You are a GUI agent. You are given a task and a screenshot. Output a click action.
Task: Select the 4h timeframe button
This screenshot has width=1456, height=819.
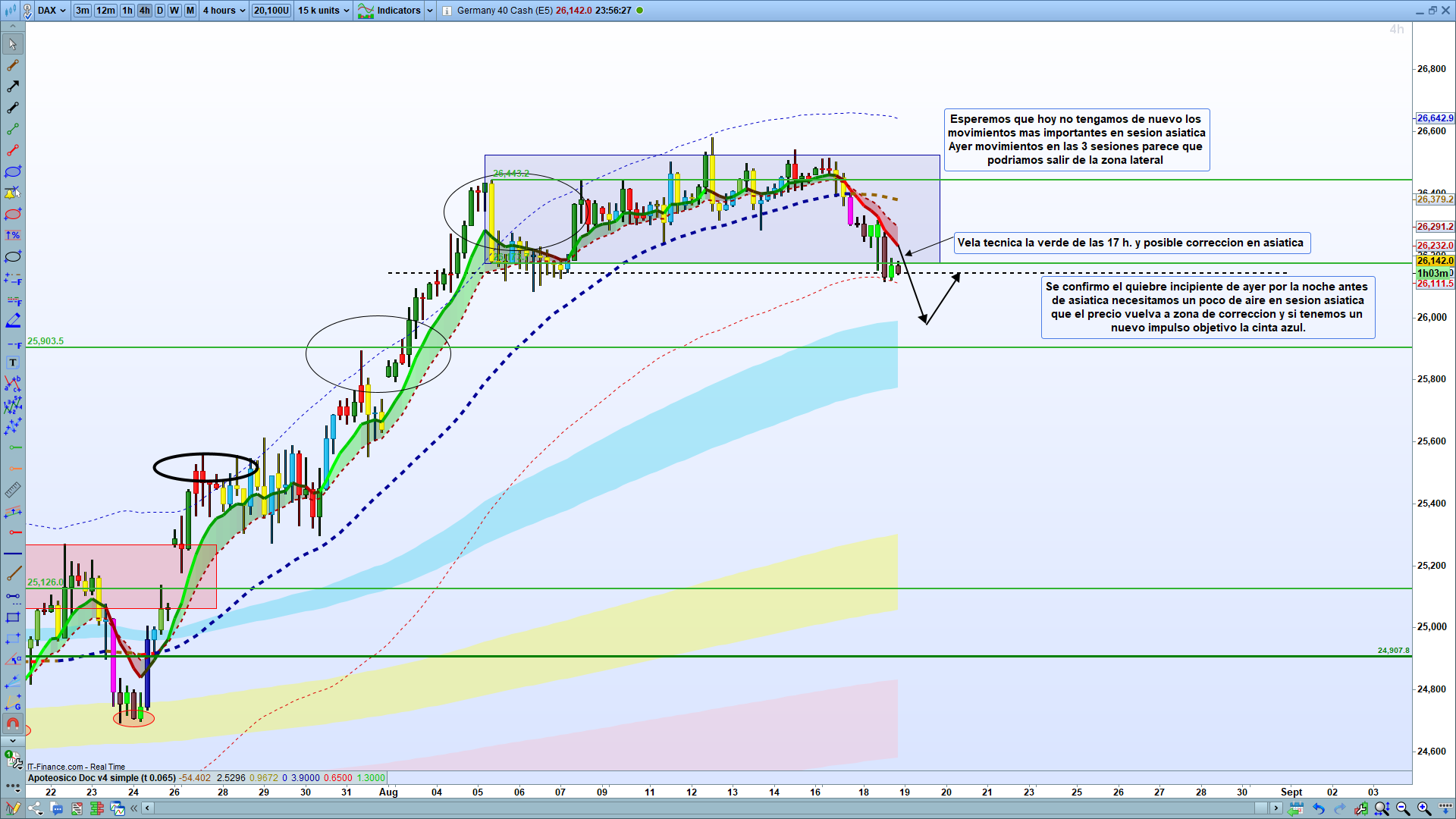[x=144, y=11]
